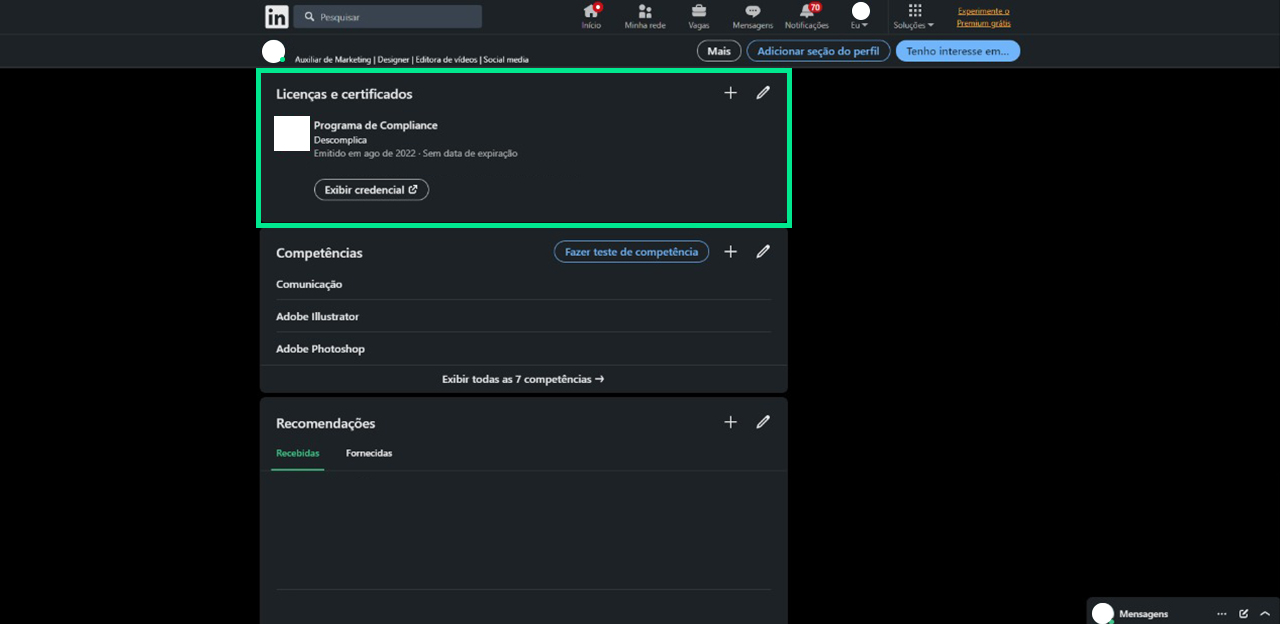Open the Soluções apps dropdown
Screen dimensions: 1280x624
(x=914, y=16)
